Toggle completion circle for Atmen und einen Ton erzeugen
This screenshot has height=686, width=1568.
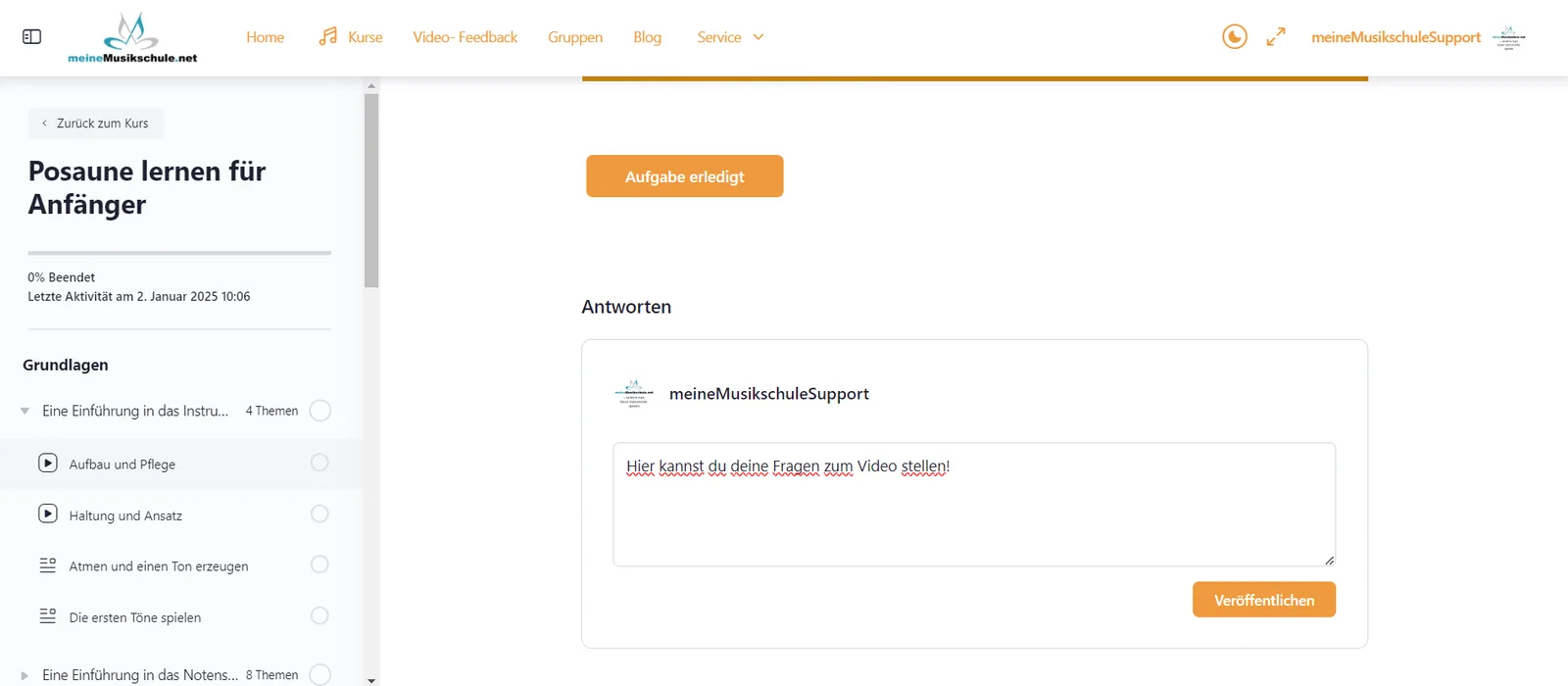319,564
